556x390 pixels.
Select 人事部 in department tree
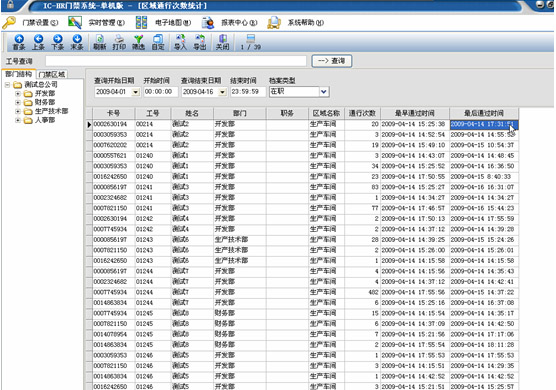[x=45, y=120]
